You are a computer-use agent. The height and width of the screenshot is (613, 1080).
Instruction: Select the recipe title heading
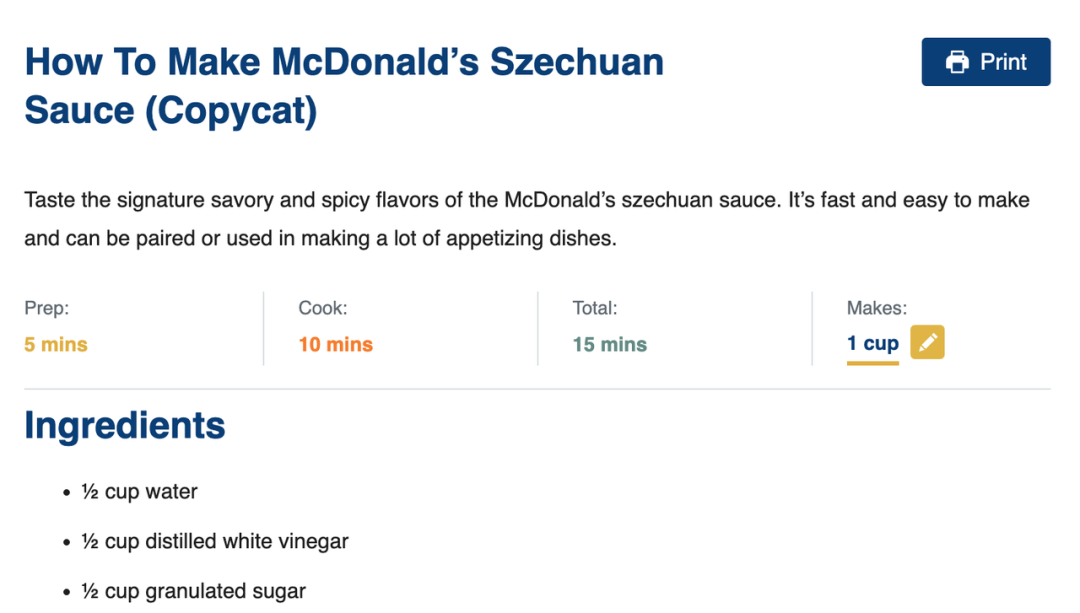click(x=344, y=86)
